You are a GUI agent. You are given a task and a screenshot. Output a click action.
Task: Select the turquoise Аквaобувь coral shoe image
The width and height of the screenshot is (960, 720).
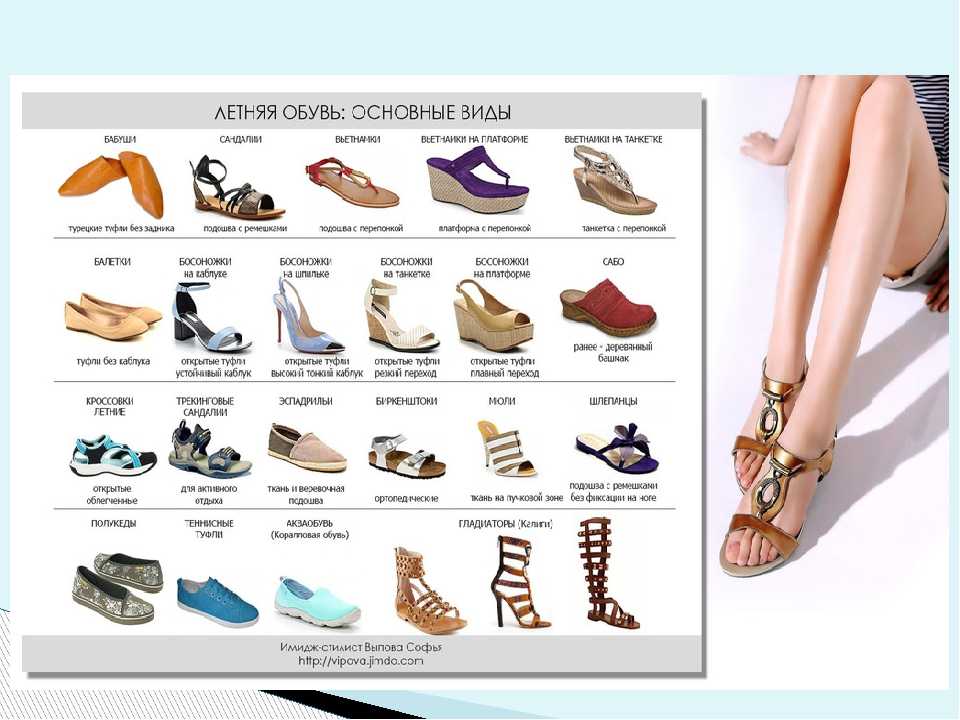(317, 601)
